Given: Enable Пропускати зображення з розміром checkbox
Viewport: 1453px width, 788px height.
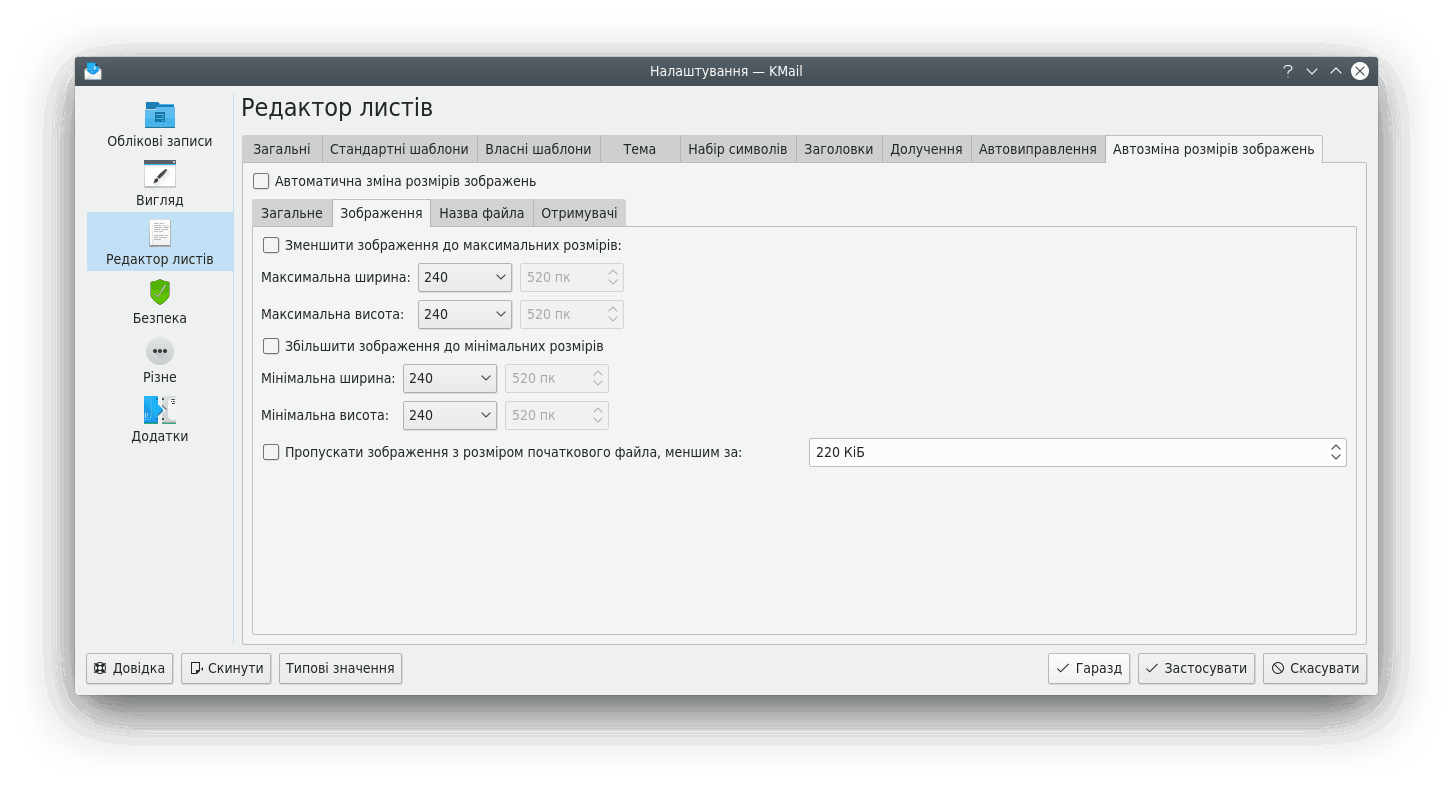Looking at the screenshot, I should [x=271, y=452].
